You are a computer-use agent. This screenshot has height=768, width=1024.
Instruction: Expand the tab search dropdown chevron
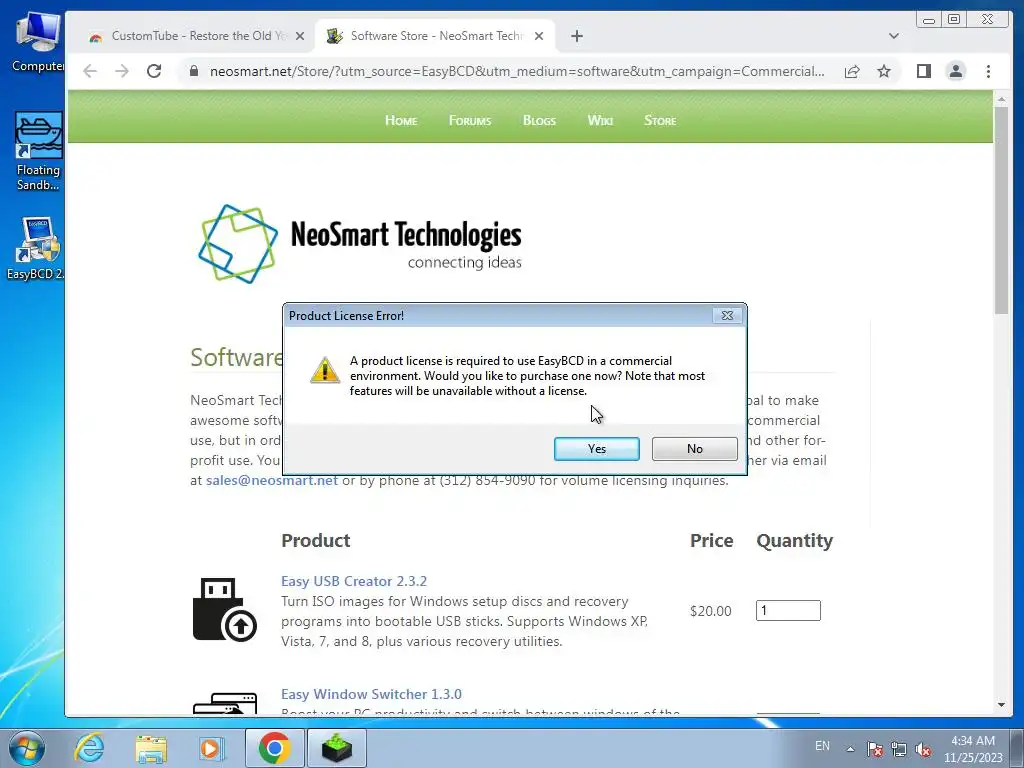click(x=893, y=37)
